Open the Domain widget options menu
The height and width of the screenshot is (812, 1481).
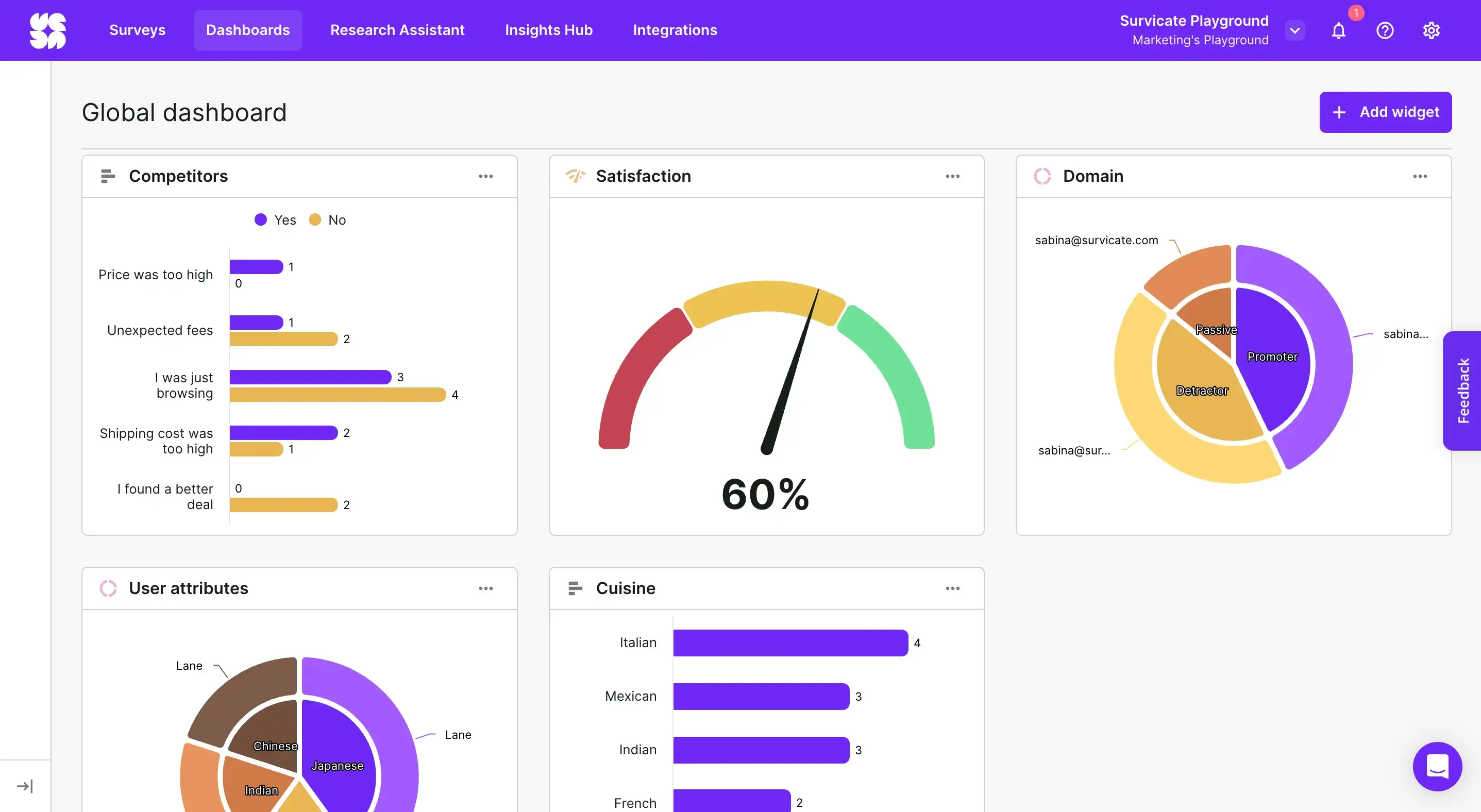pos(1420,176)
